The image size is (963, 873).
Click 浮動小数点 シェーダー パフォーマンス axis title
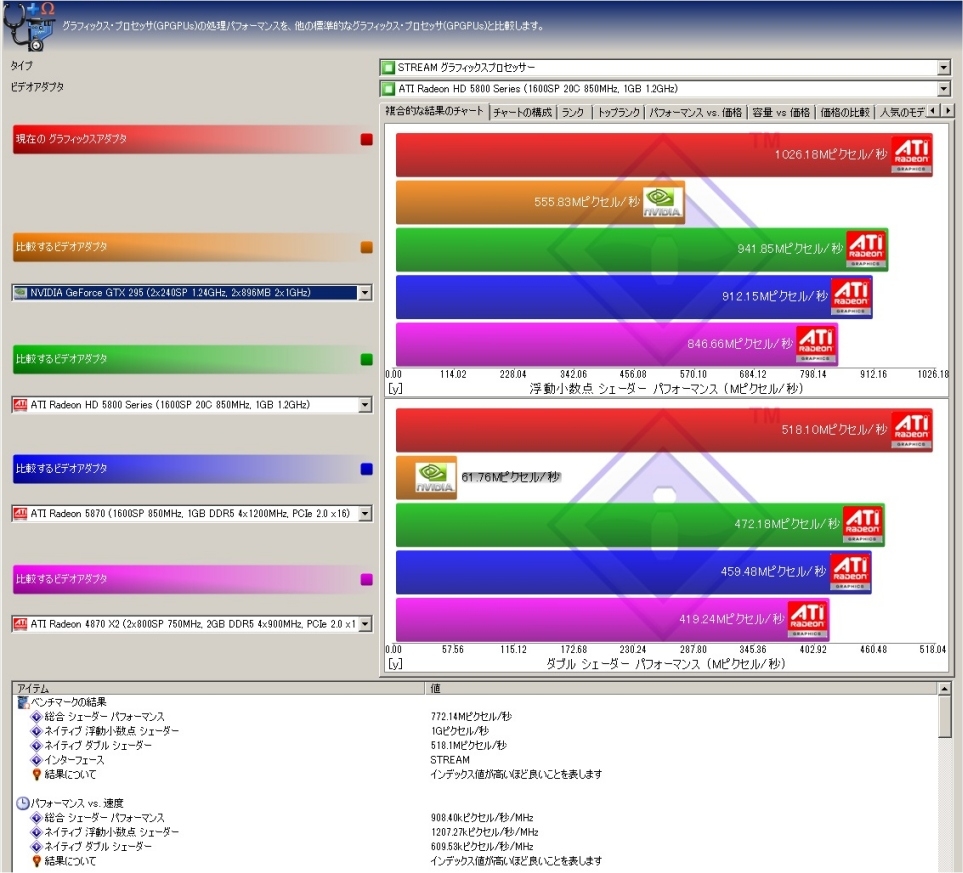[x=666, y=388]
